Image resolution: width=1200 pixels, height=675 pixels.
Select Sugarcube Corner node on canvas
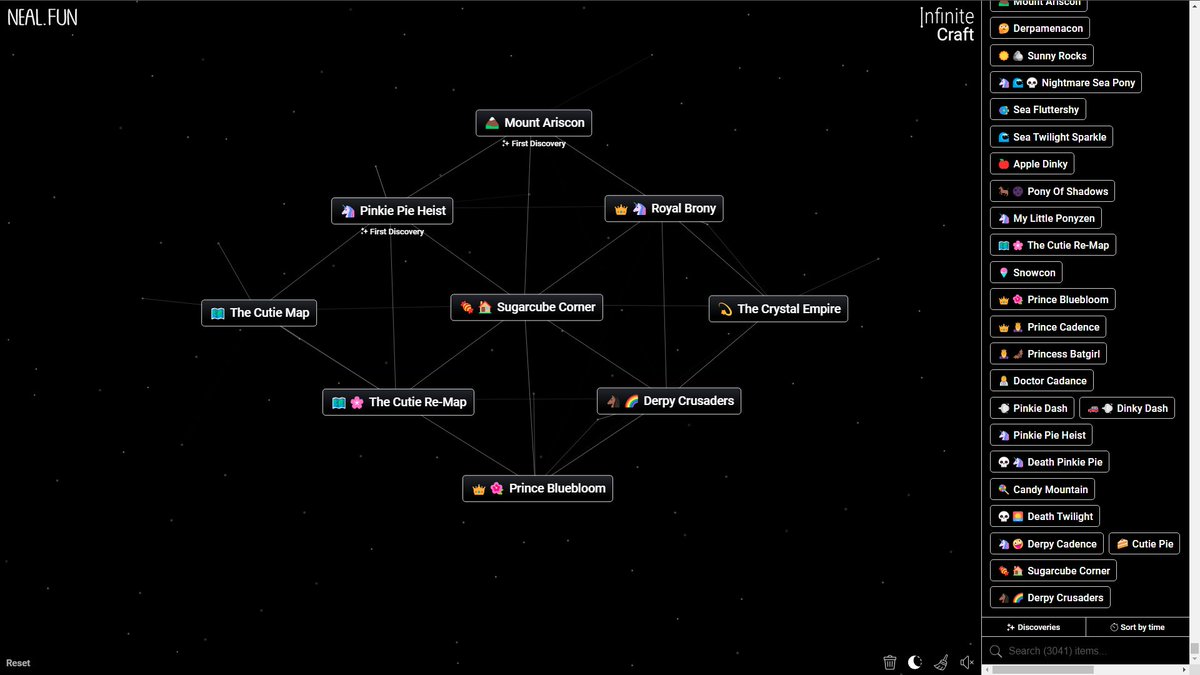click(x=527, y=307)
